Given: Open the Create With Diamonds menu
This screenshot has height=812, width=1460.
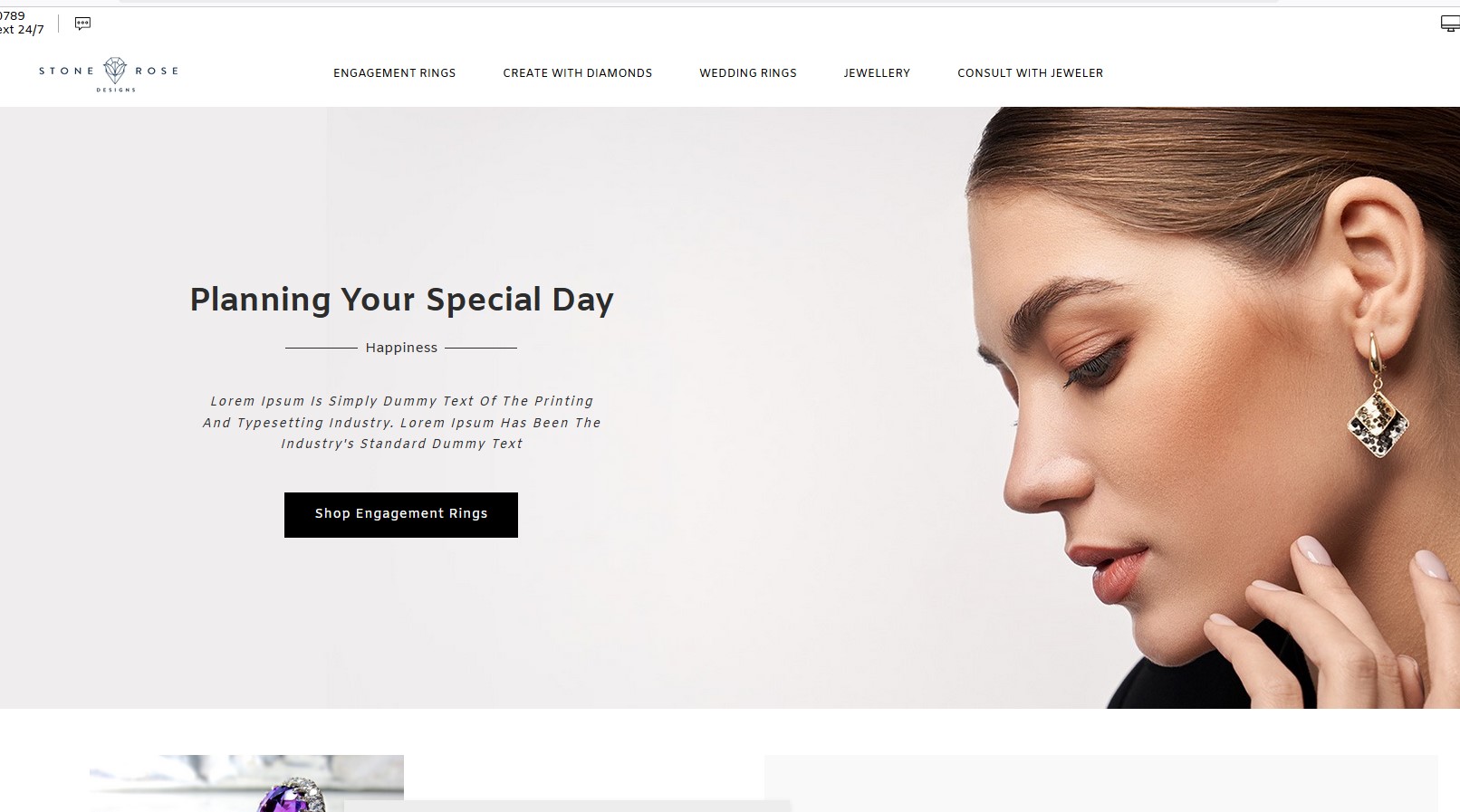Looking at the screenshot, I should [577, 73].
